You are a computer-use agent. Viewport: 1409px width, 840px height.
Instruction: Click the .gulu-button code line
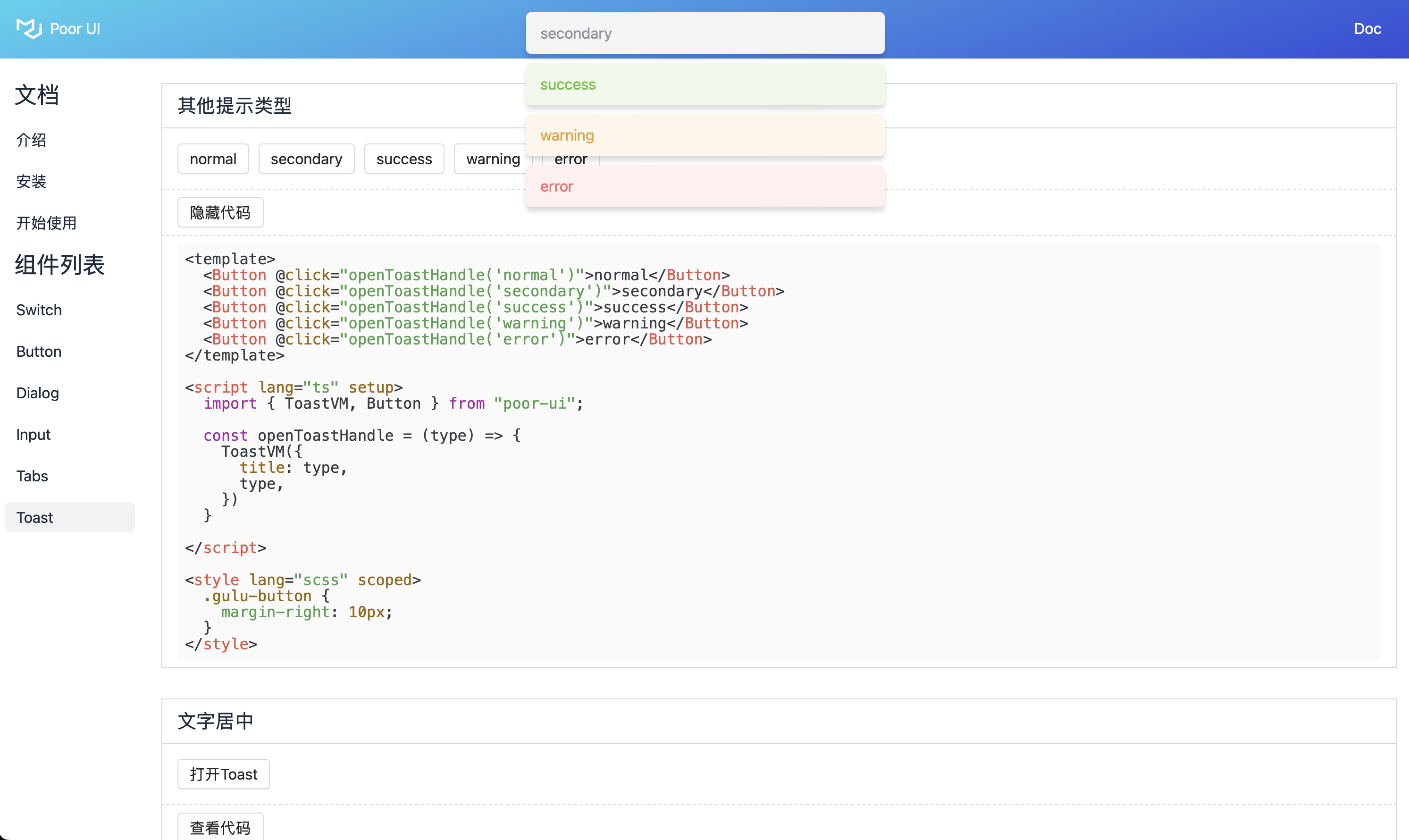click(x=267, y=596)
